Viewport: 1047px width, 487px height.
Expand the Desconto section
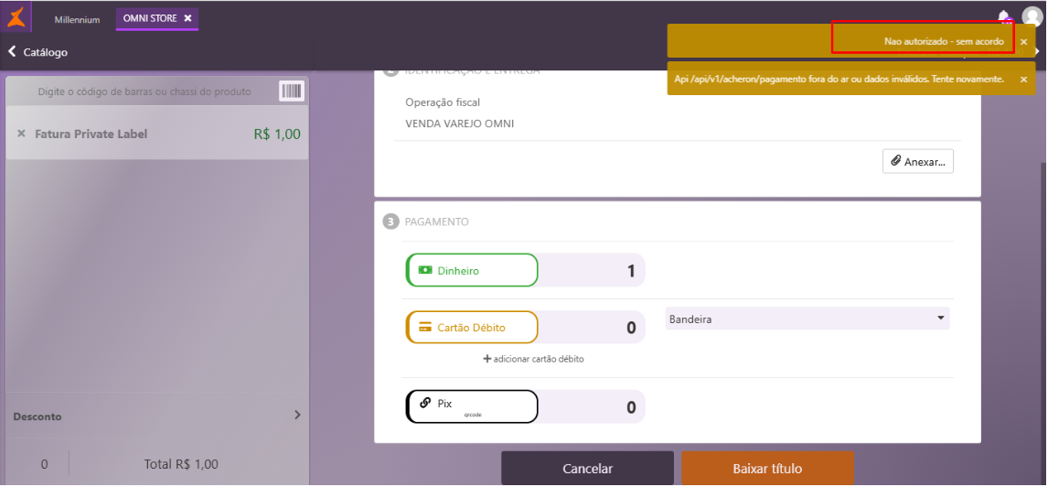(x=157, y=416)
